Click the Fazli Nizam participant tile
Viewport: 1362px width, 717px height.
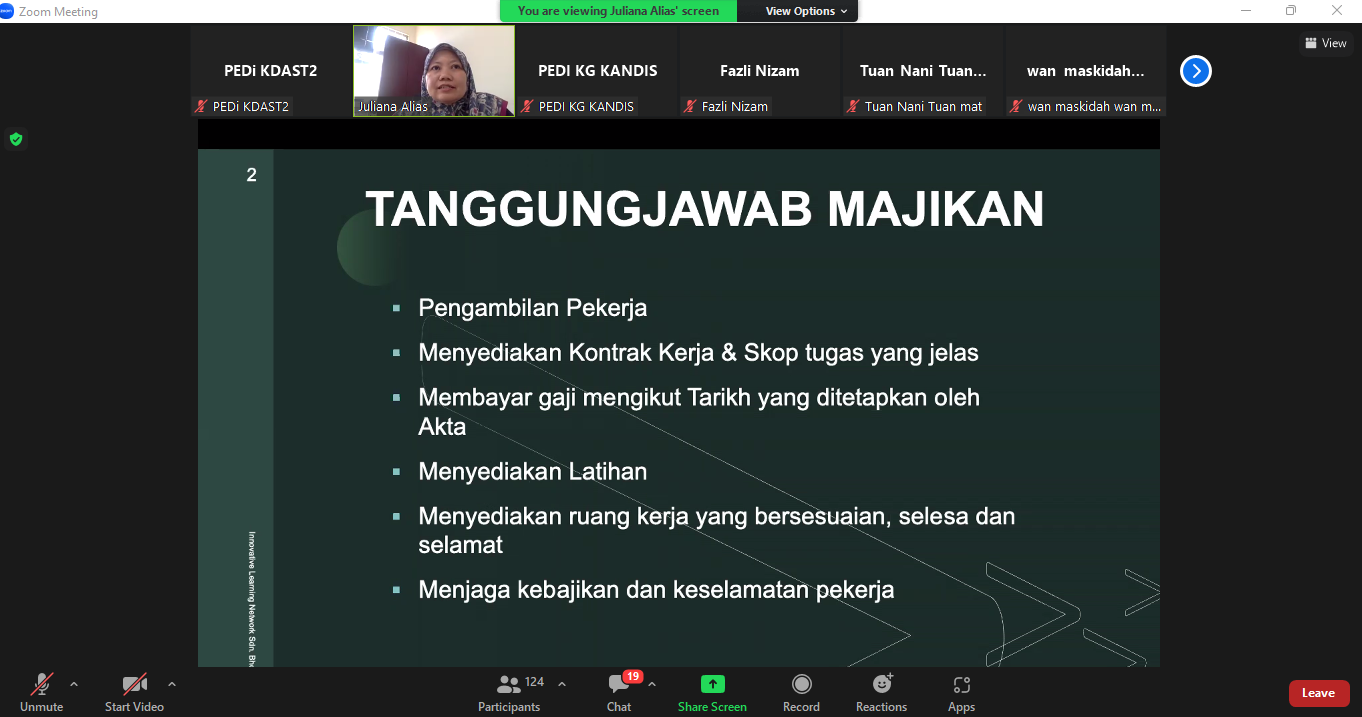coord(760,71)
